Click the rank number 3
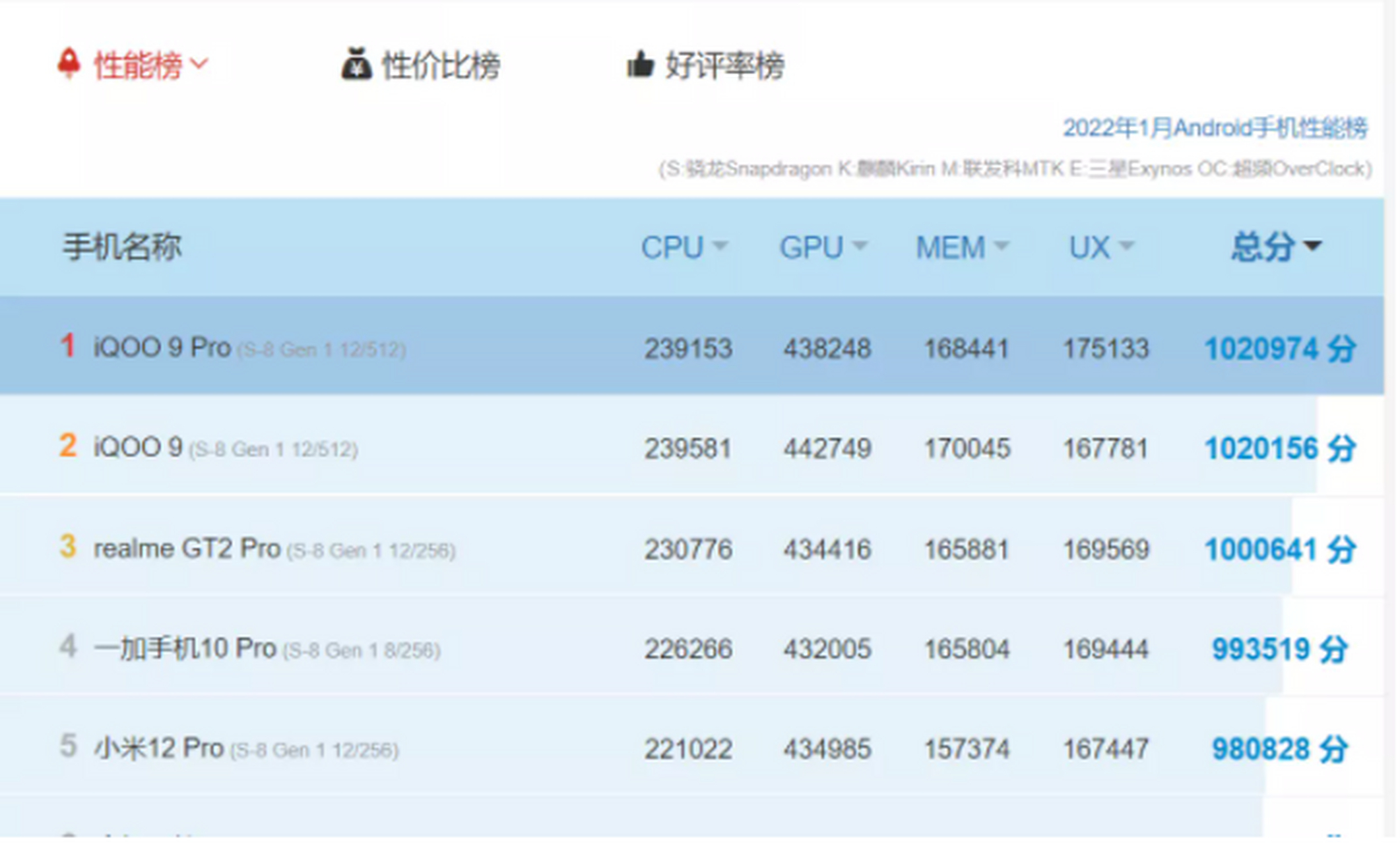The width and height of the screenshot is (1400, 844). pos(68,546)
